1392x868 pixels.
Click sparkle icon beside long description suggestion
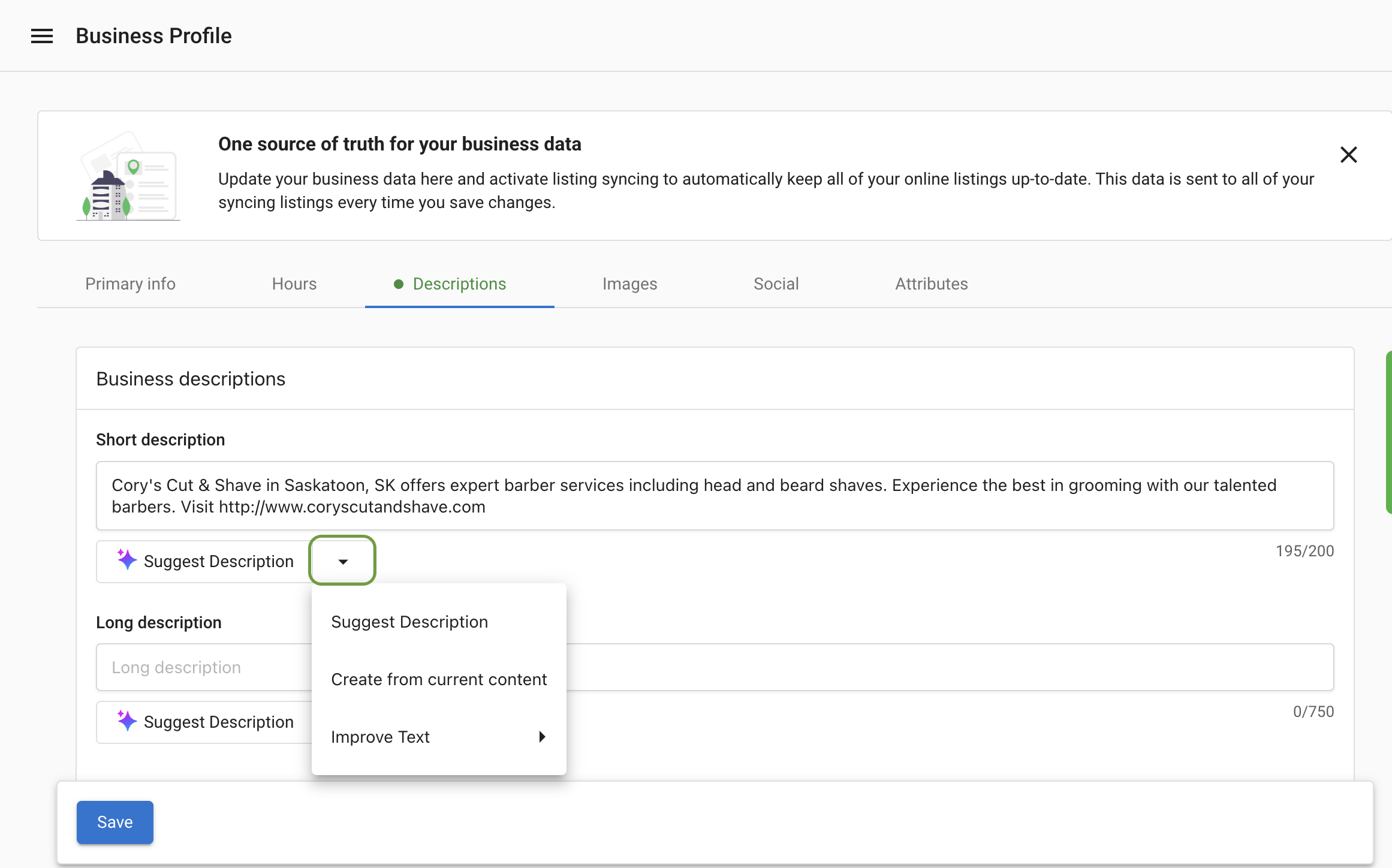(126, 721)
